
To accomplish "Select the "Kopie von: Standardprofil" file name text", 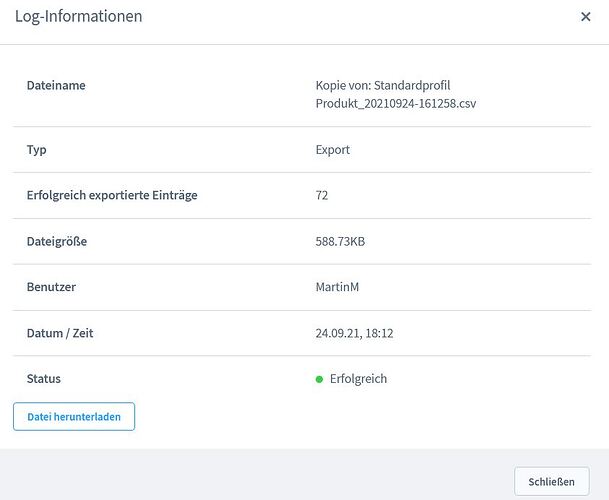I will pos(383,86).
